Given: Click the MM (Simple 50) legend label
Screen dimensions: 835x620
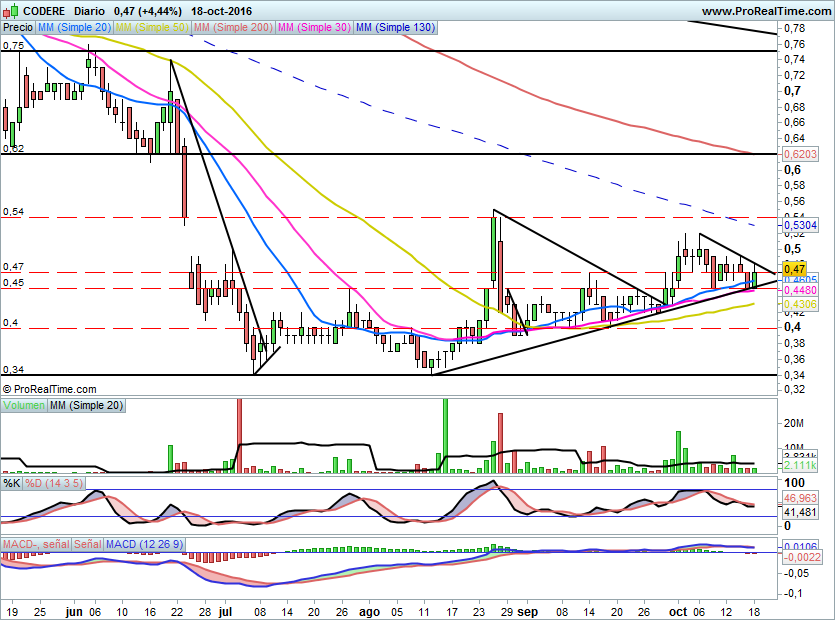Looking at the screenshot, I should pyautogui.click(x=152, y=28).
